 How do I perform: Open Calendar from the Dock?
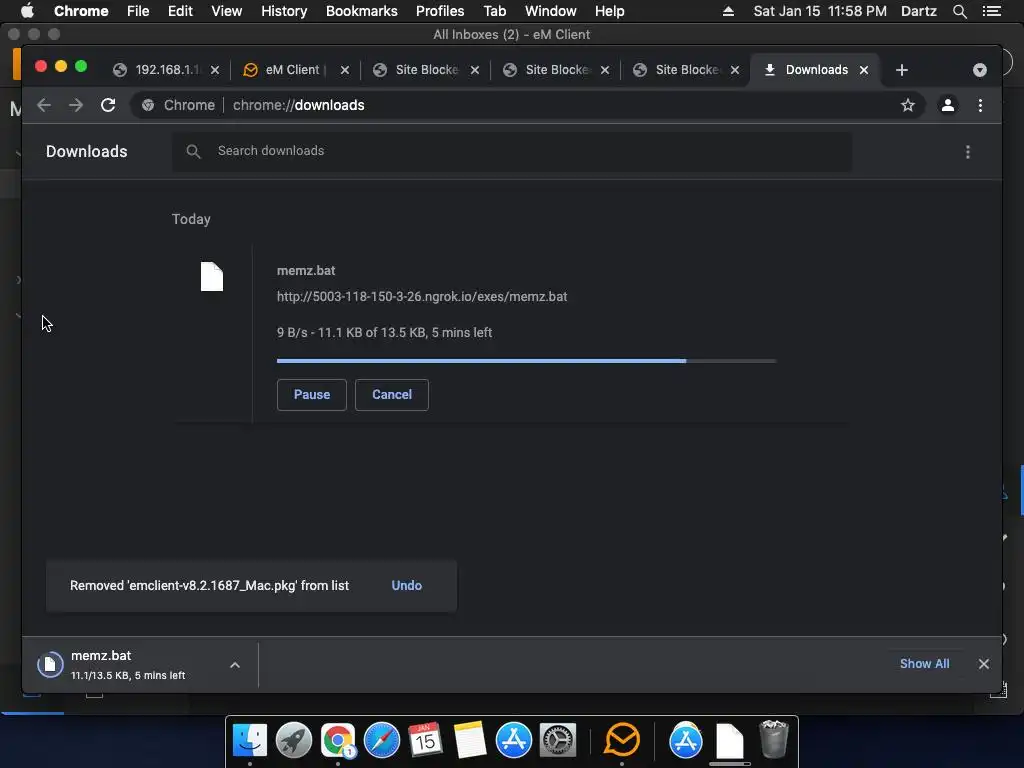coord(425,740)
